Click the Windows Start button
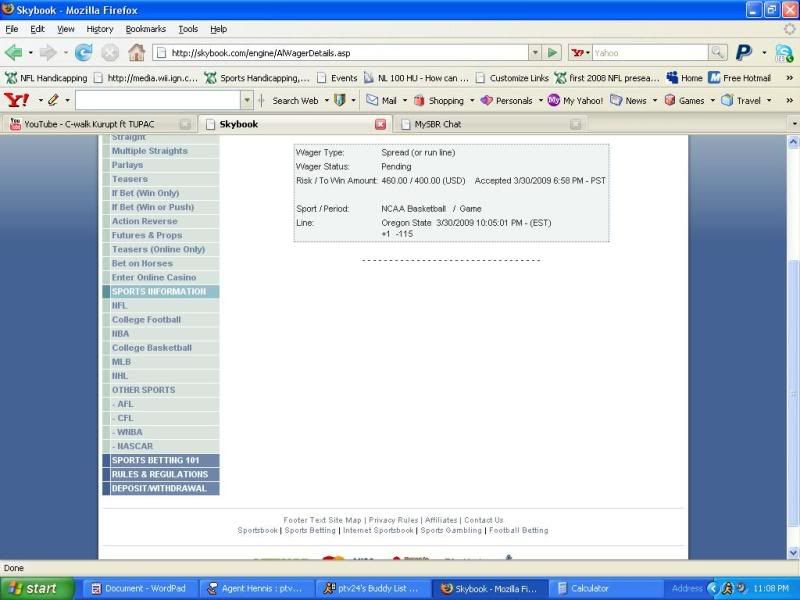800x600 pixels. 37,588
